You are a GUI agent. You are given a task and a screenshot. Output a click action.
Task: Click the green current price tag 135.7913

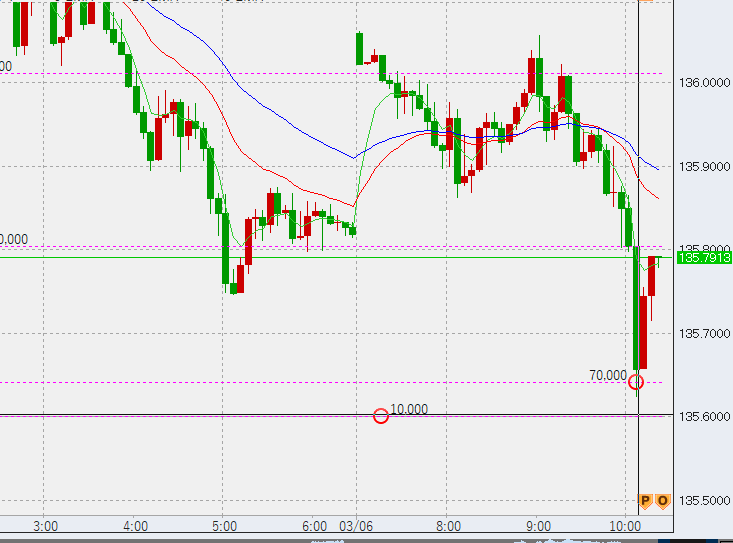pyautogui.click(x=704, y=258)
